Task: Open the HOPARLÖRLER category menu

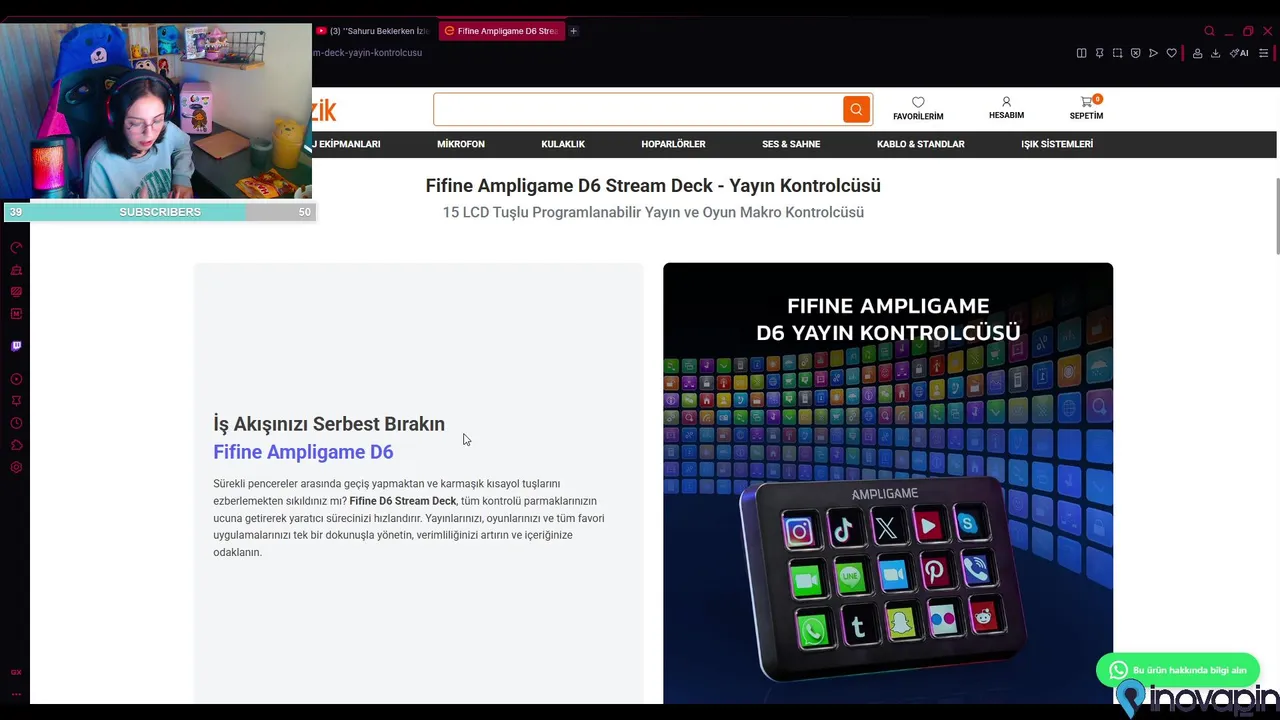Action: (673, 144)
